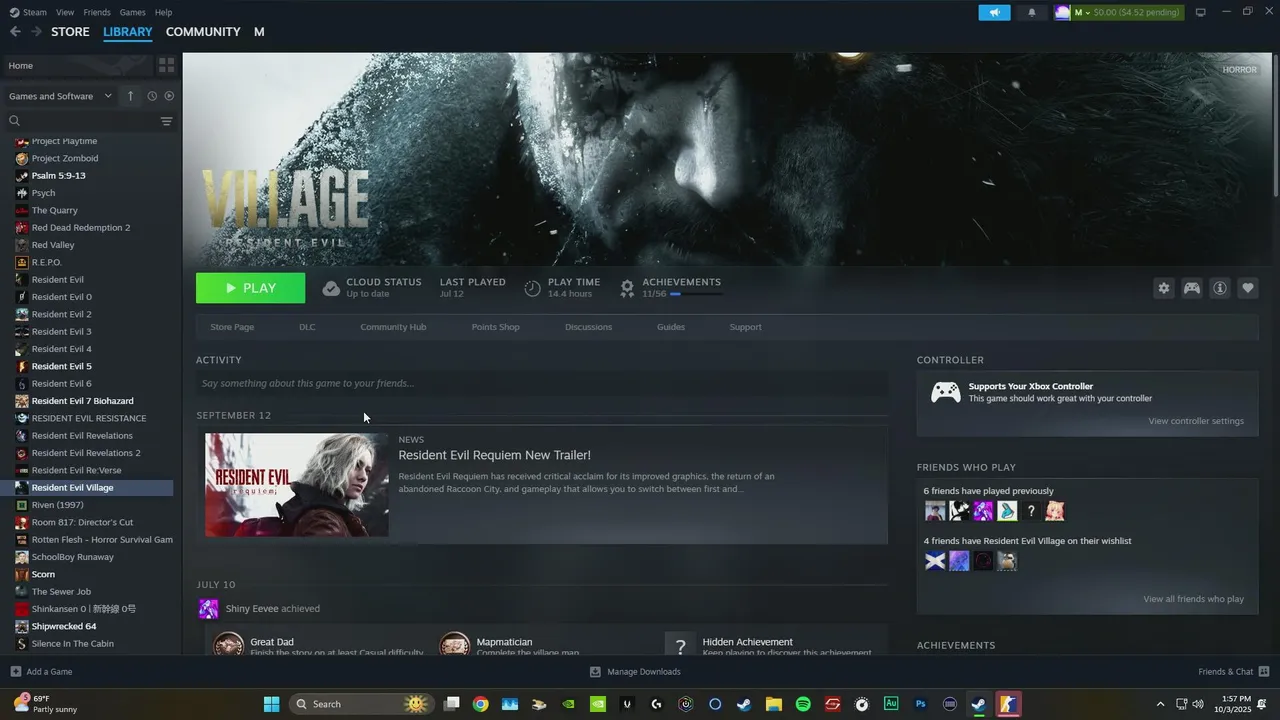Screen dimensions: 1280x720
Task: Click the activity comment field
Action: tap(541, 383)
